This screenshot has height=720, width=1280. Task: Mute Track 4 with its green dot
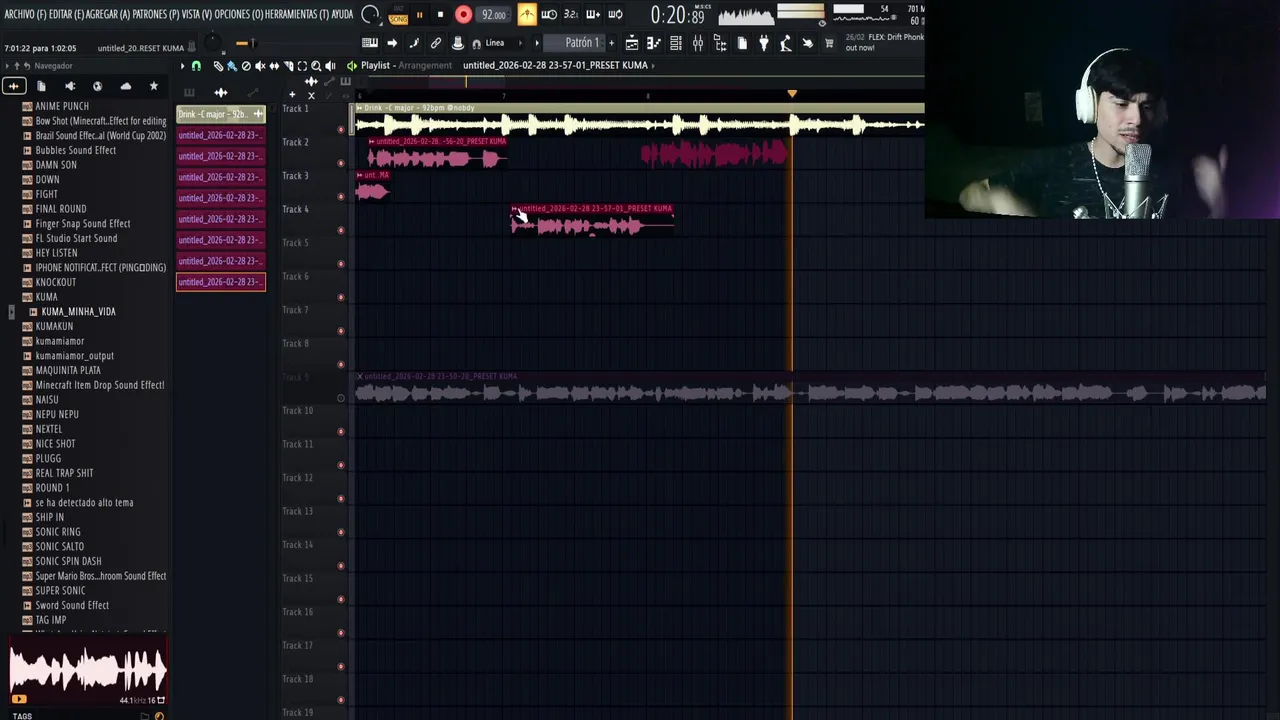[x=340, y=230]
